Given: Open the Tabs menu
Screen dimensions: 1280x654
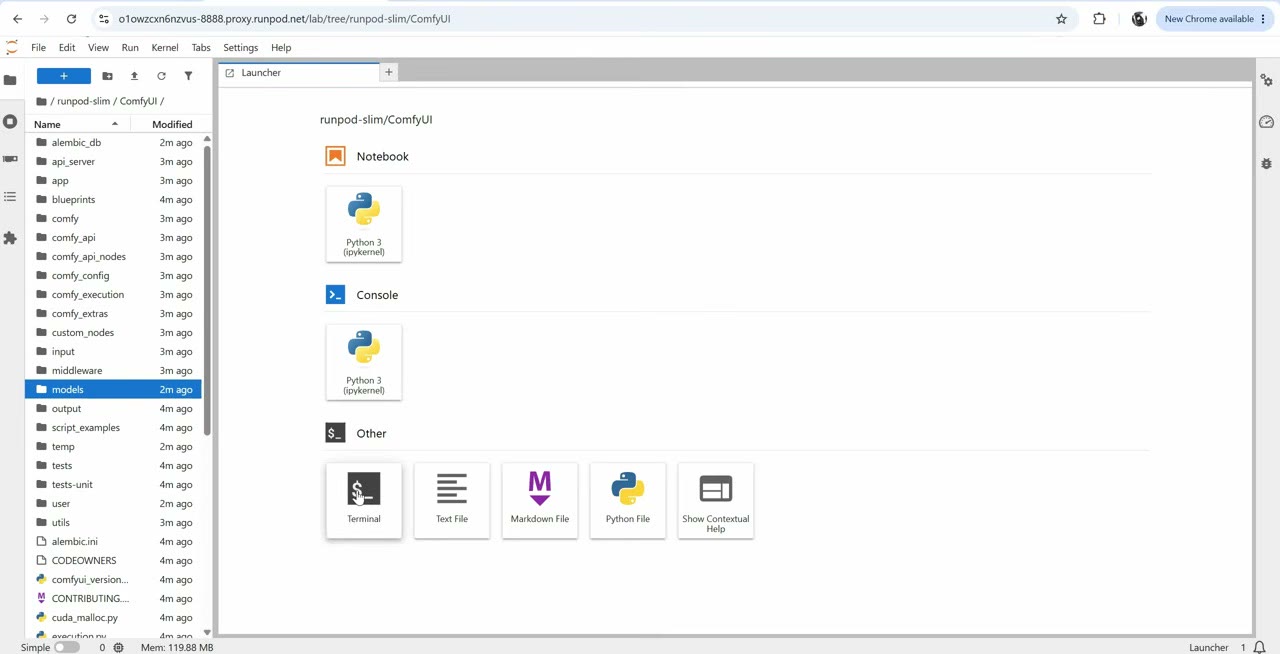Looking at the screenshot, I should (201, 47).
